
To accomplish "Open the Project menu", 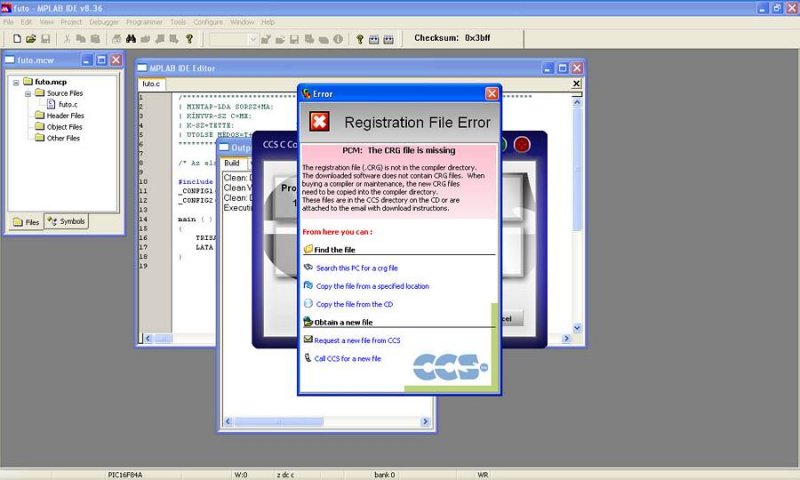I will click(x=71, y=22).
